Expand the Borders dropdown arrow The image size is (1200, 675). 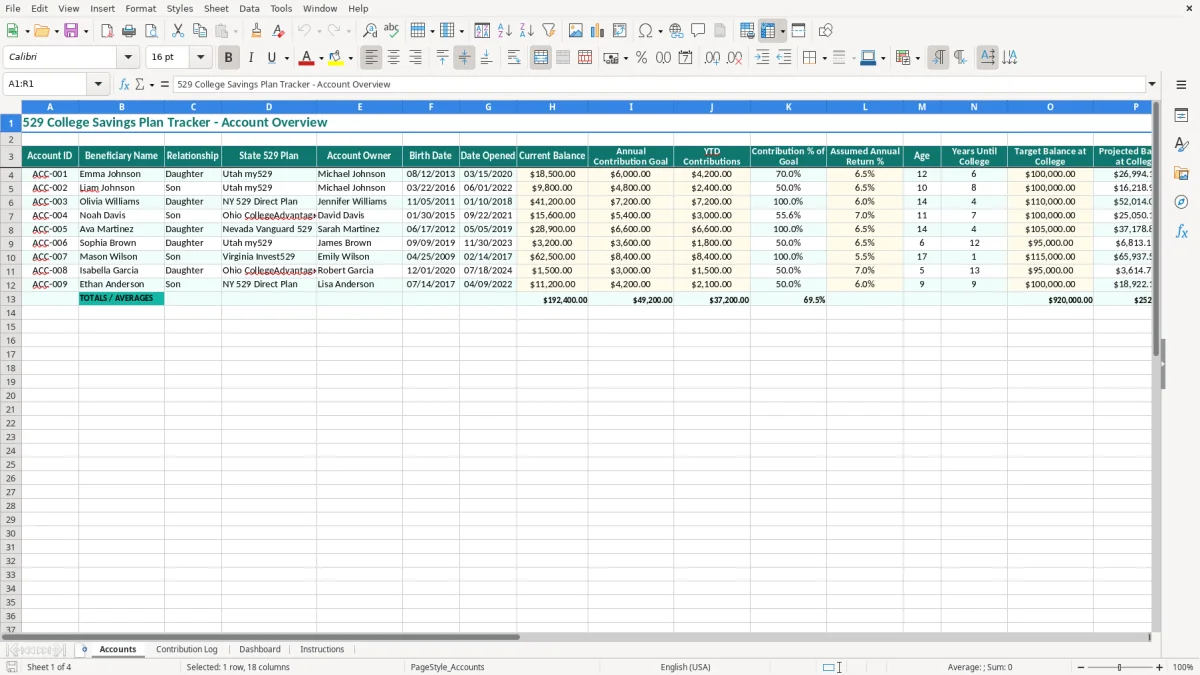point(824,58)
